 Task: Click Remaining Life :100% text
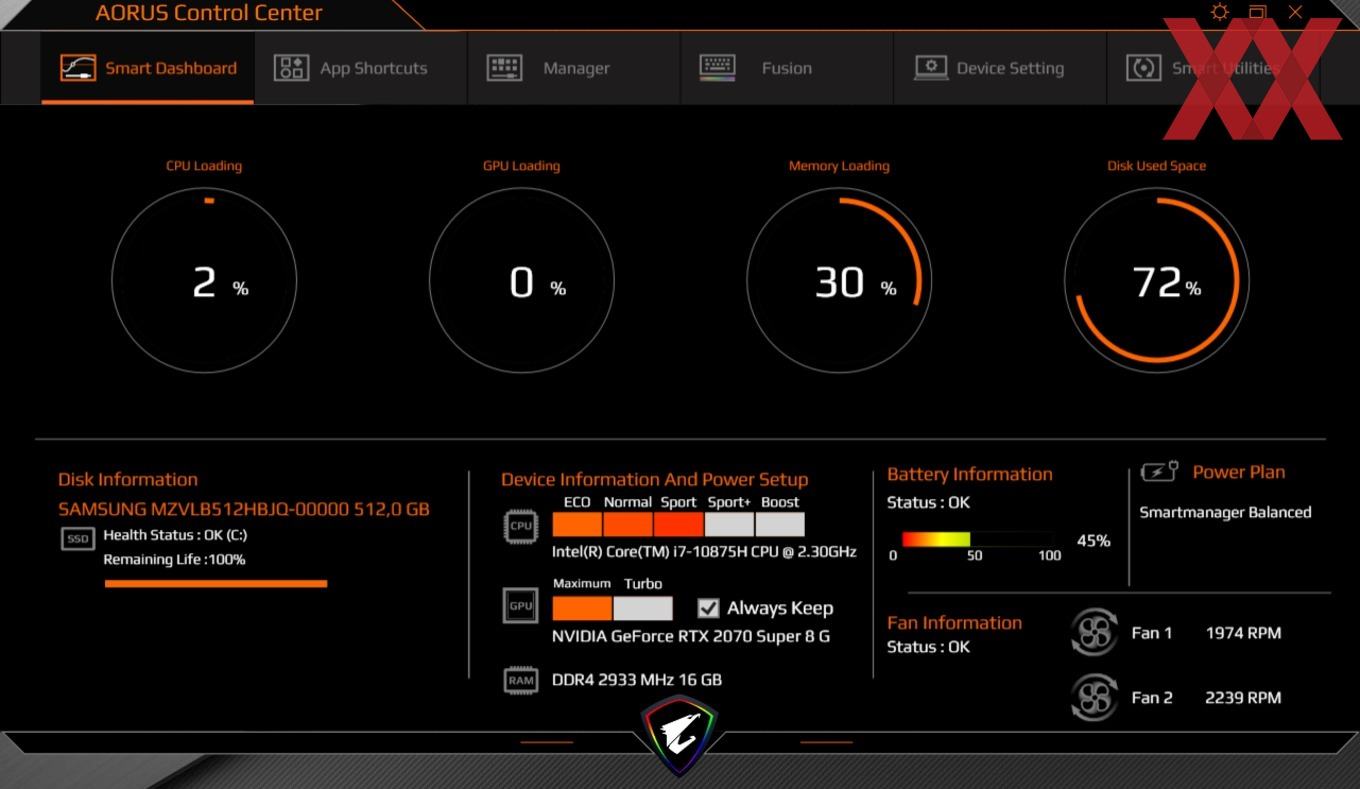174,559
